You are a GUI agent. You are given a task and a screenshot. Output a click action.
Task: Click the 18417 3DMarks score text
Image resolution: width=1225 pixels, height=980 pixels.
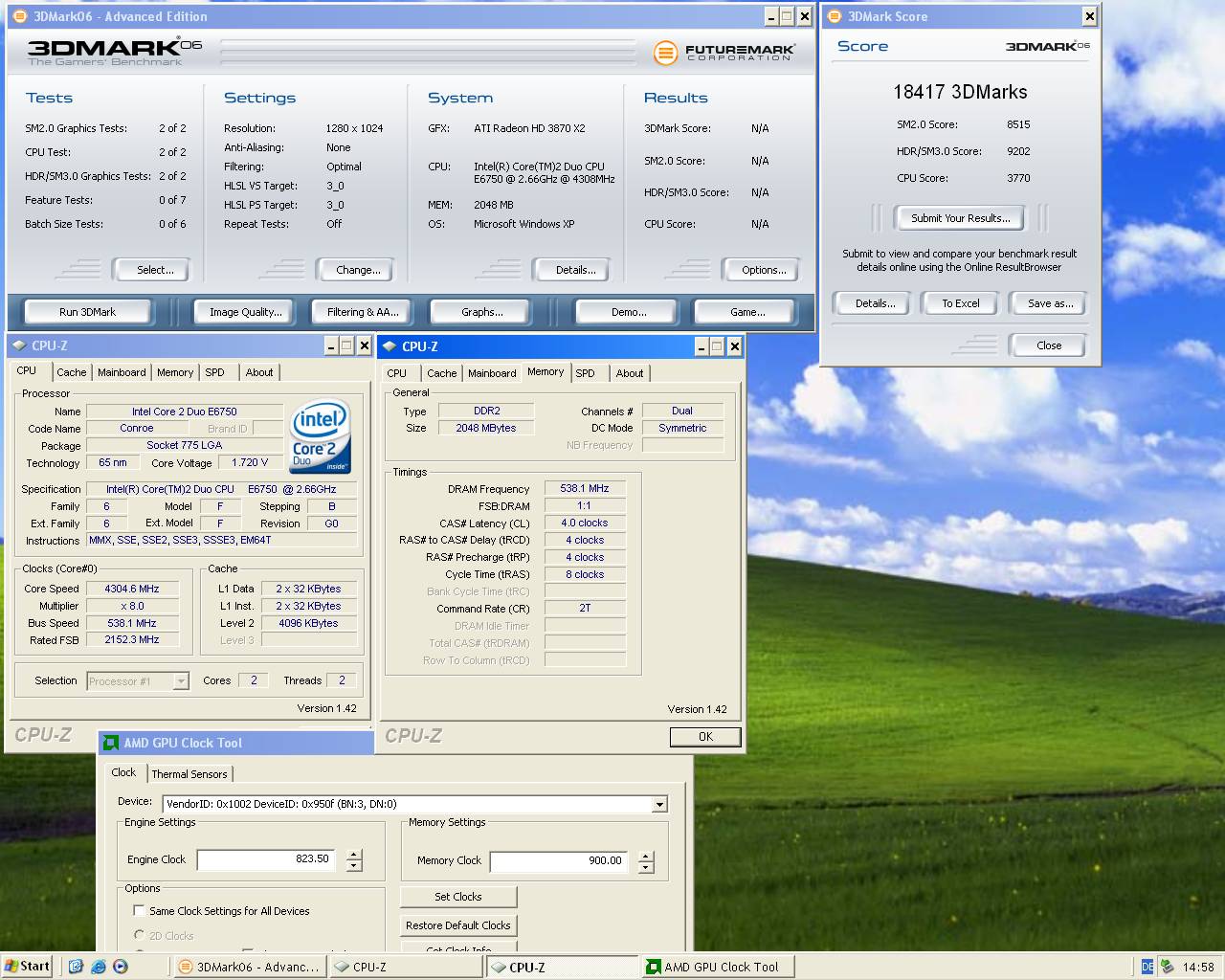(x=960, y=92)
